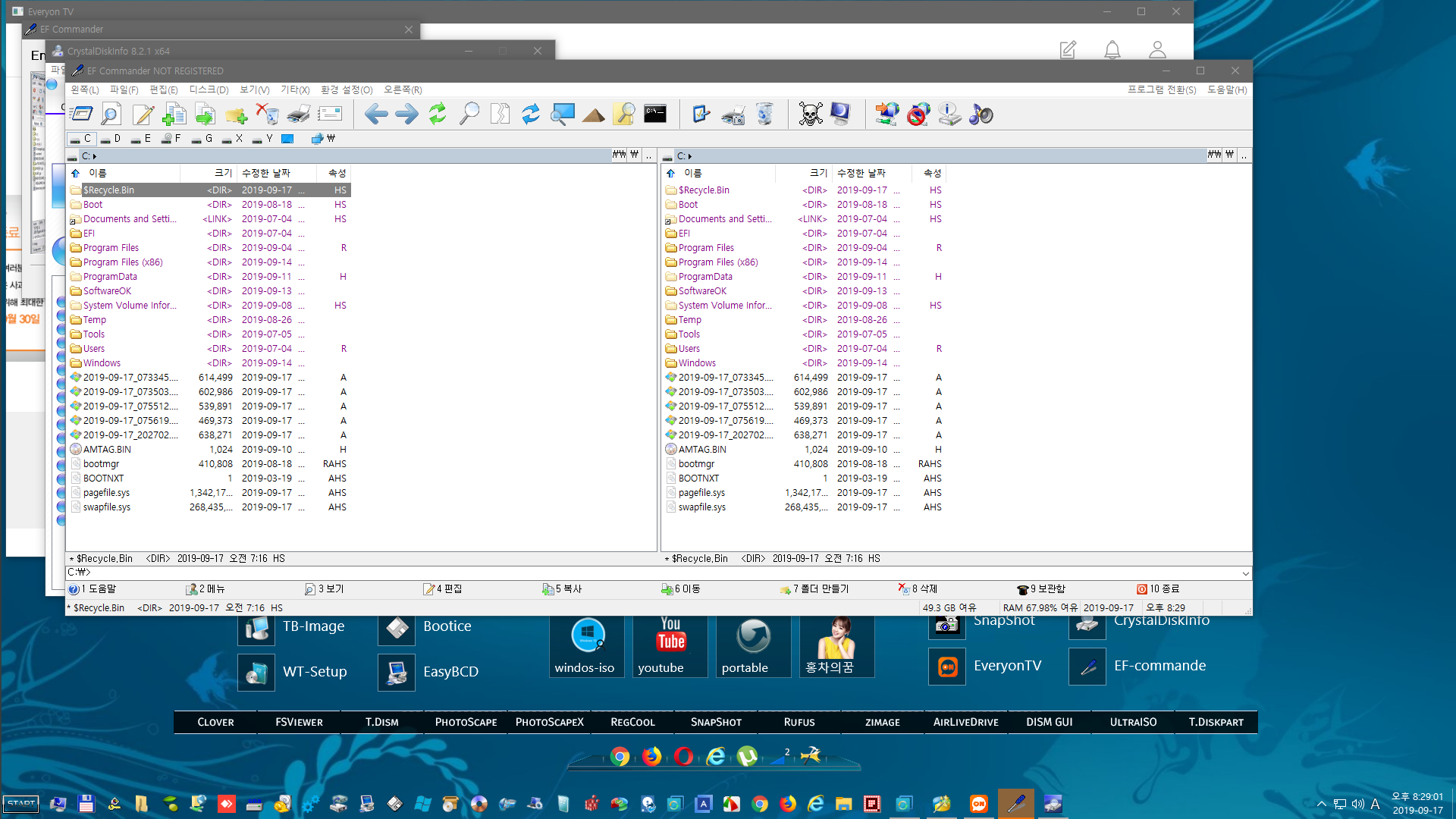
Task: Click the connect network drive icon
Action: point(887,115)
